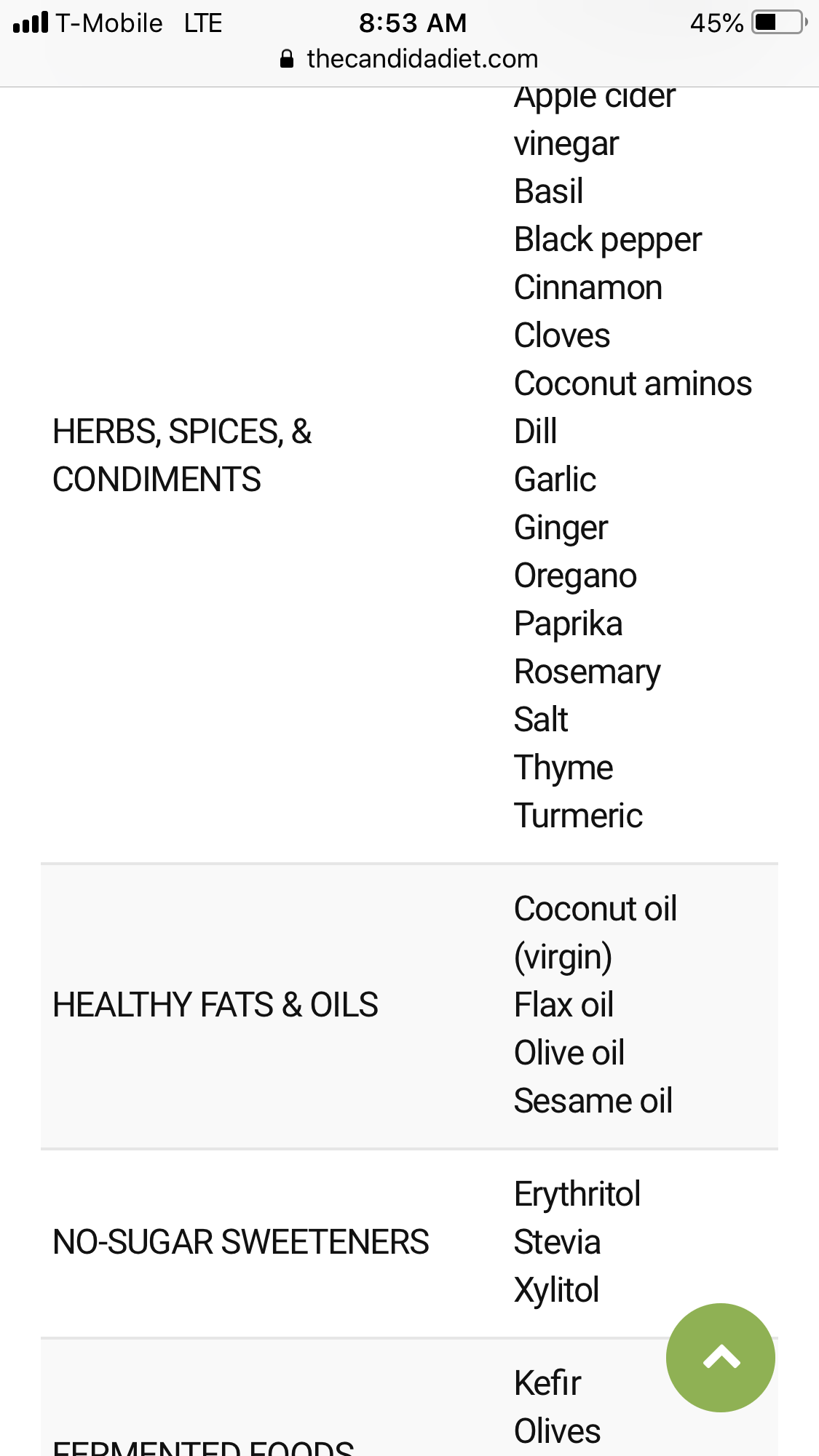The image size is (819, 1456).
Task: Tap the No-Sugar Sweeteners category label
Action: pos(241,1242)
